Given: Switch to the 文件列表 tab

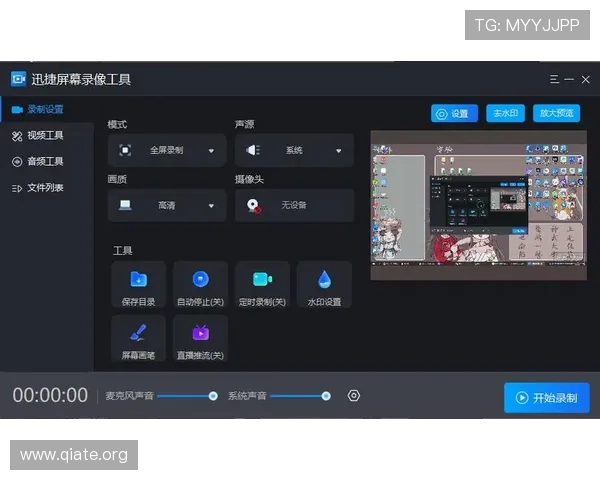Looking at the screenshot, I should click(47, 188).
